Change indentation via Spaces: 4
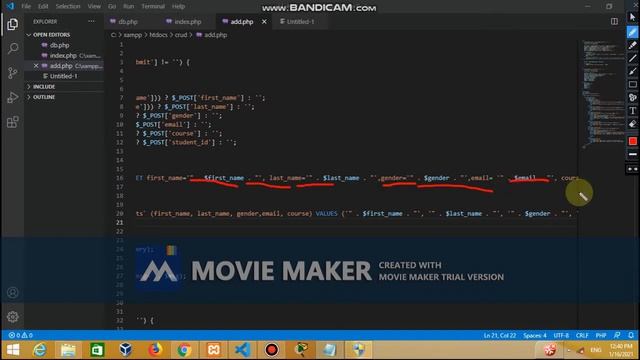640x360 pixels. (x=535, y=335)
